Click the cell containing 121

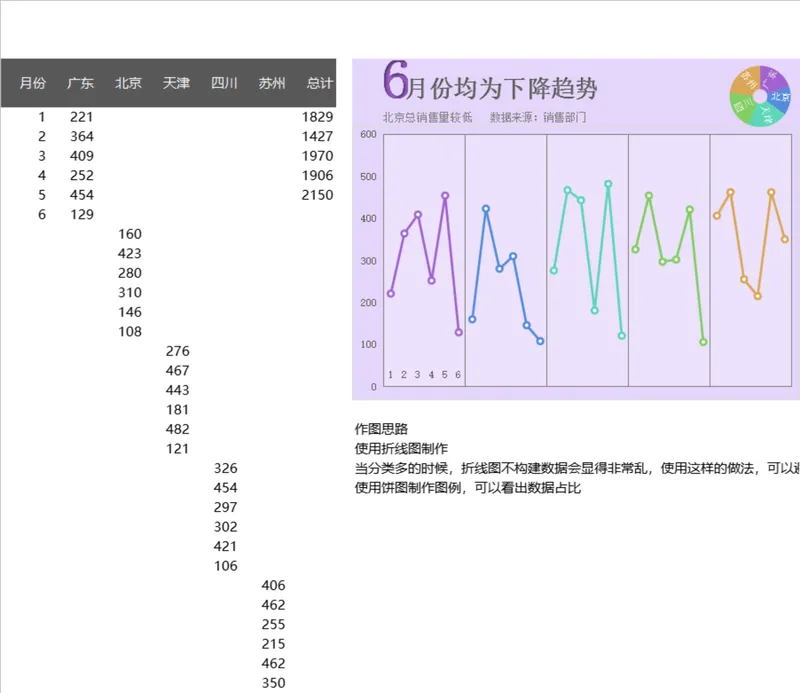tap(178, 449)
